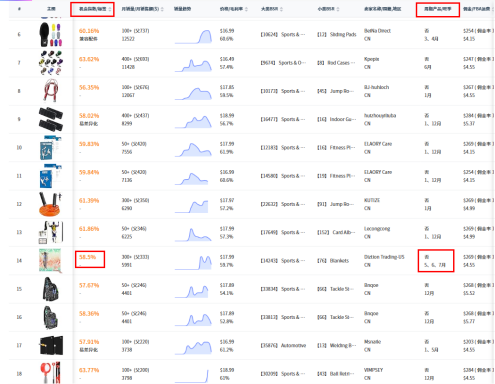Click the 3, 4 month seasonality cell
The width and height of the screenshot is (495, 384).
tap(431, 39)
